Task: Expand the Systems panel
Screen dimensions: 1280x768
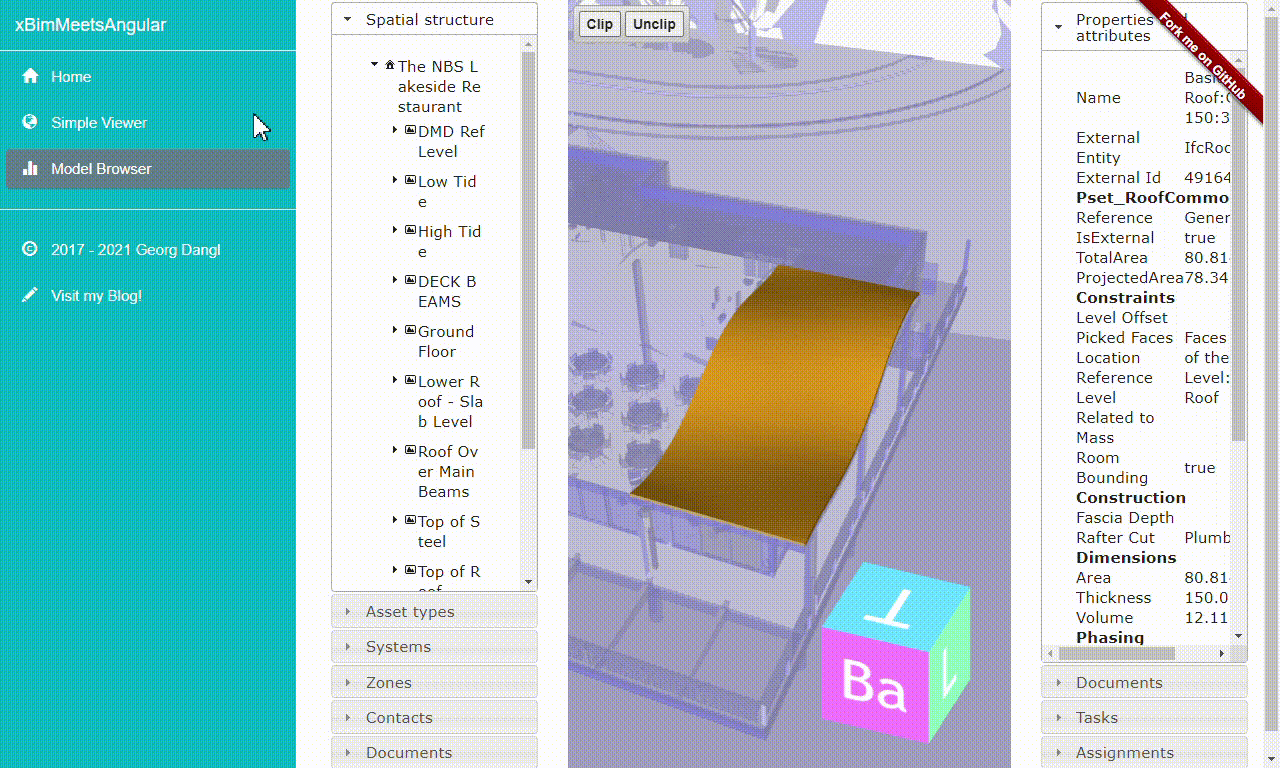Action: 434,646
